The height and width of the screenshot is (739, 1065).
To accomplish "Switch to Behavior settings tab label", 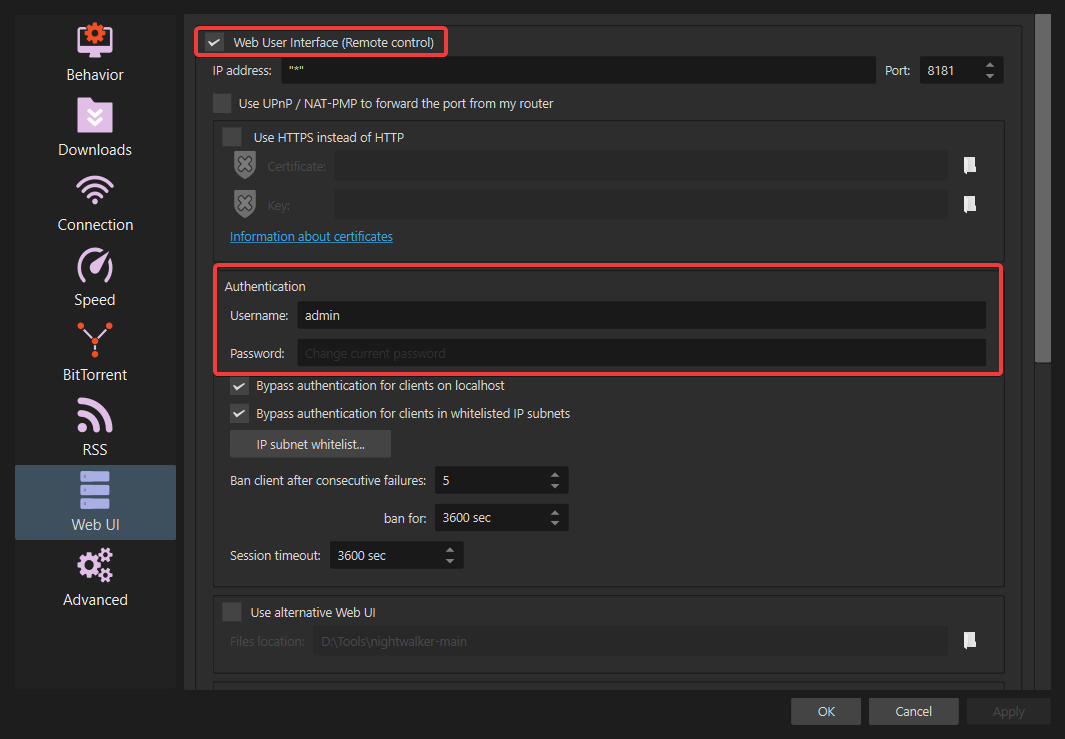I will (95, 75).
